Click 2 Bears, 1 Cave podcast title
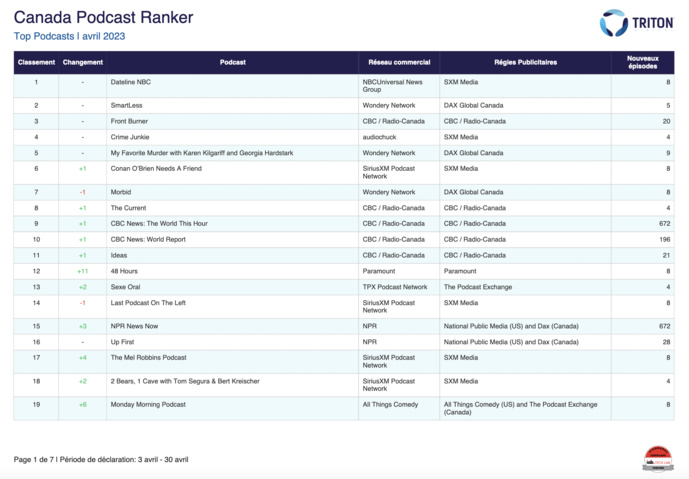689x479 pixels. (x=185, y=381)
